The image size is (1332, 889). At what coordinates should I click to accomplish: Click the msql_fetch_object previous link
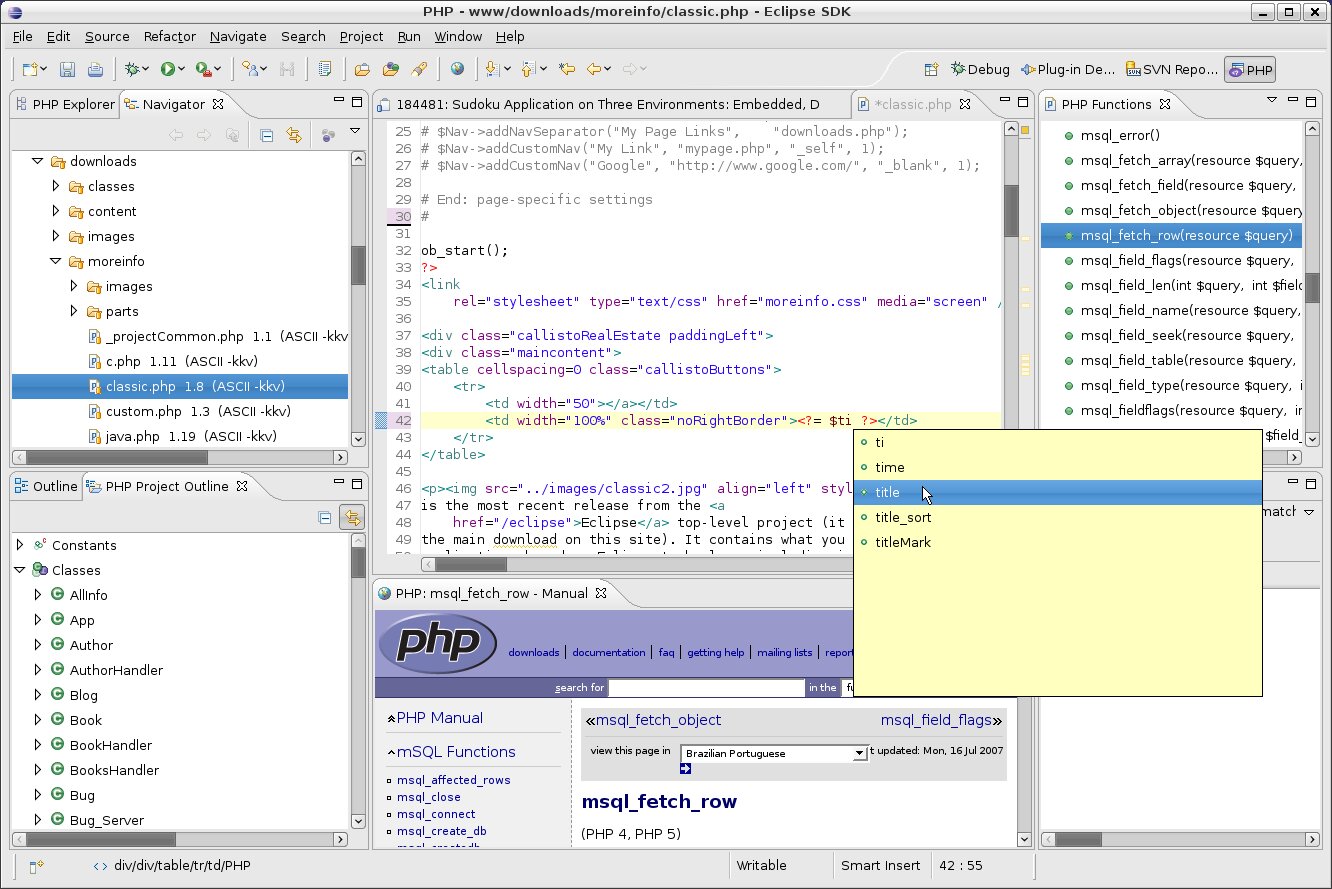click(658, 720)
